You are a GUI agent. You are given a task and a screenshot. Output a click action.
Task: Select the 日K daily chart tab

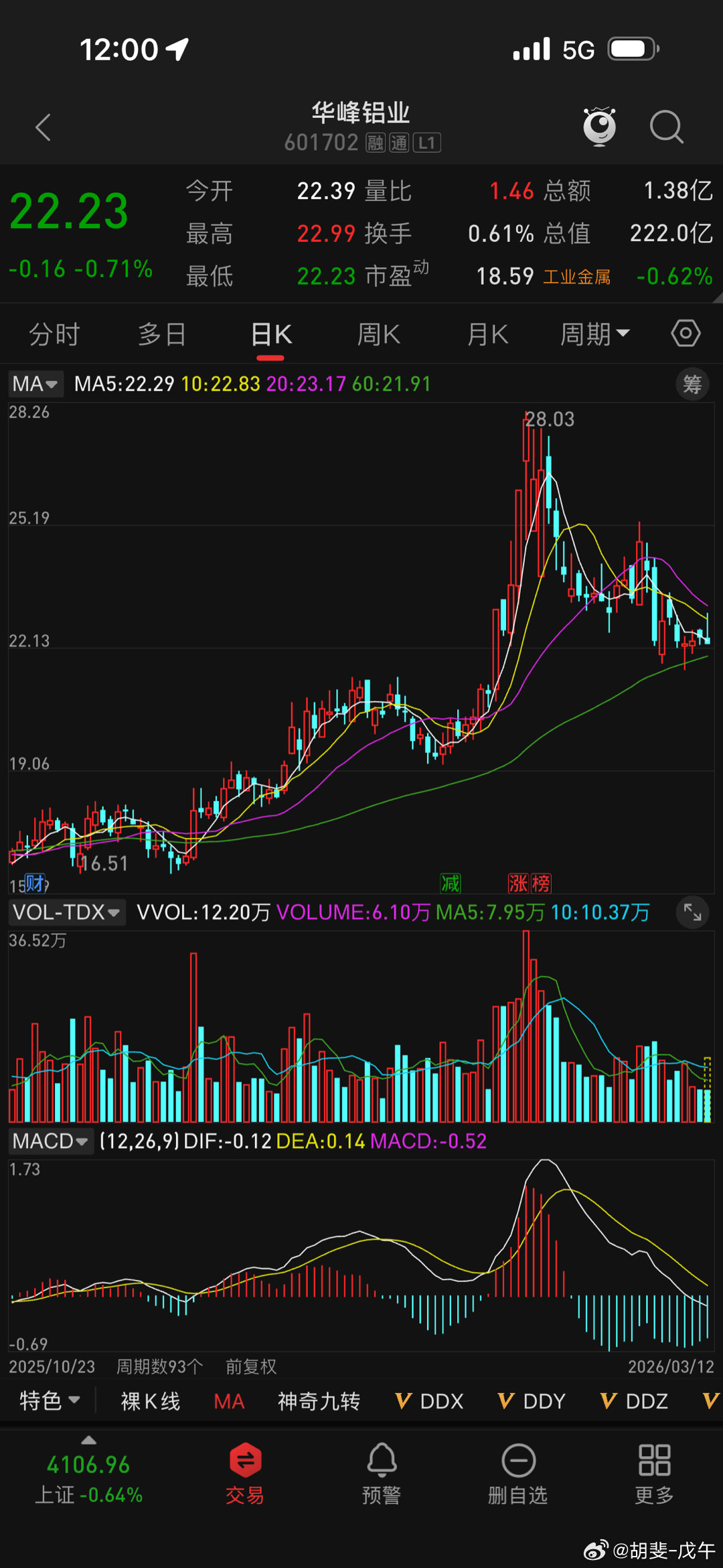click(271, 334)
